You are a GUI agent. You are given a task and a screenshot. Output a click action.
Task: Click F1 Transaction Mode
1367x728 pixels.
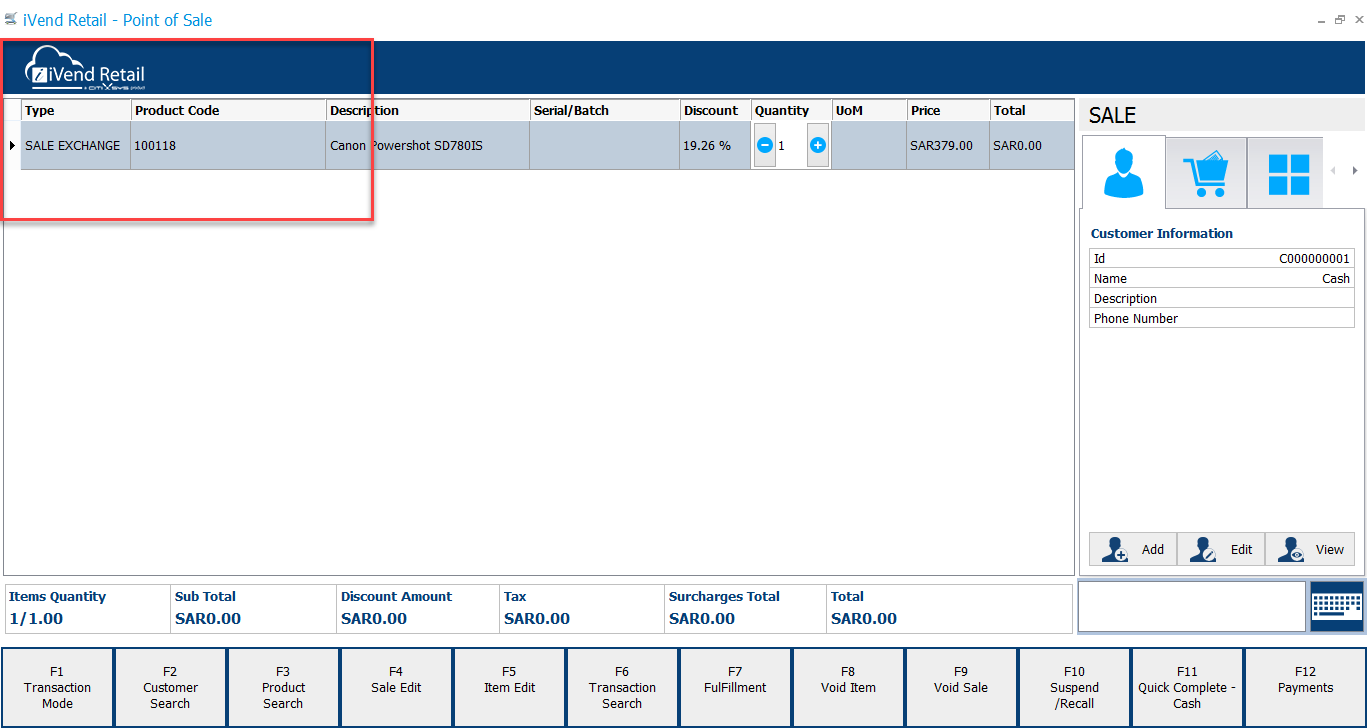pyautogui.click(x=57, y=687)
